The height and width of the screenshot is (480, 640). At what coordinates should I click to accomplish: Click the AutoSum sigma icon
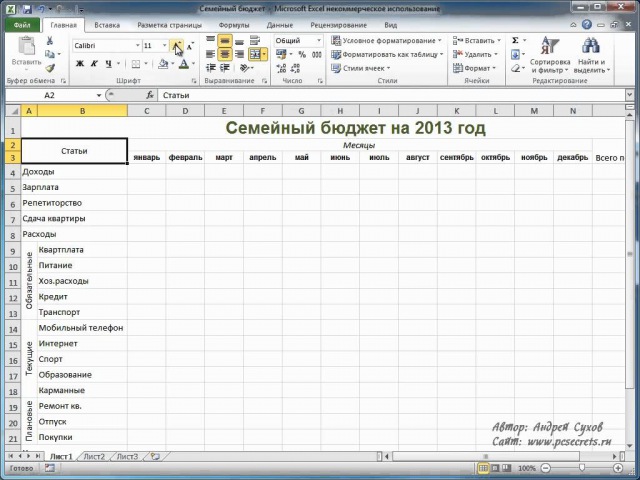click(515, 40)
